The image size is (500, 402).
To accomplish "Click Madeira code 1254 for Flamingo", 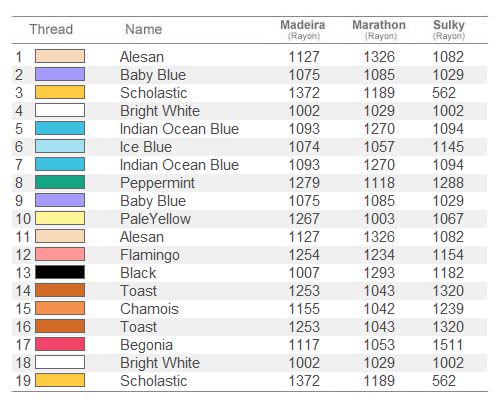I will click(304, 255).
